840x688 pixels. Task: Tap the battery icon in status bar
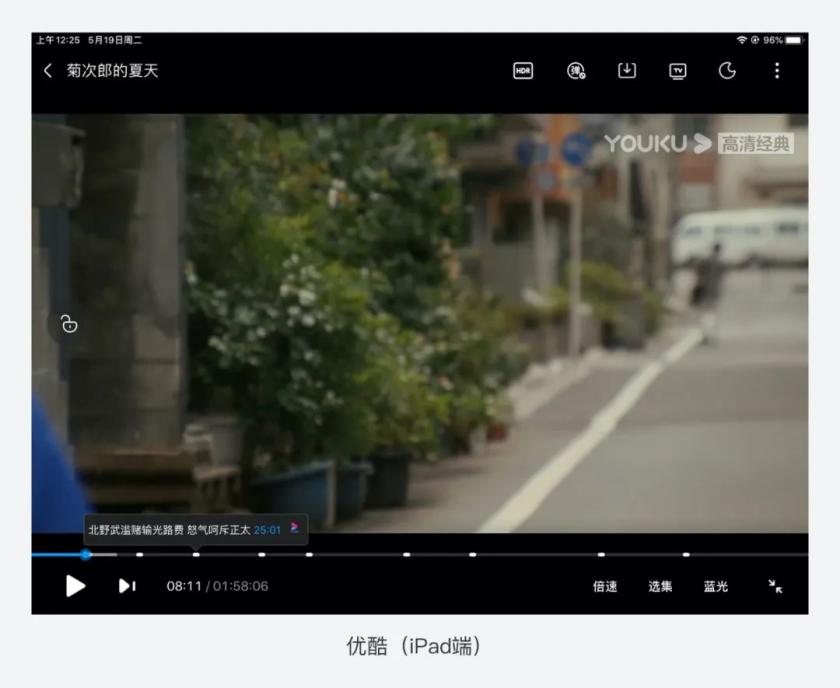coord(794,40)
